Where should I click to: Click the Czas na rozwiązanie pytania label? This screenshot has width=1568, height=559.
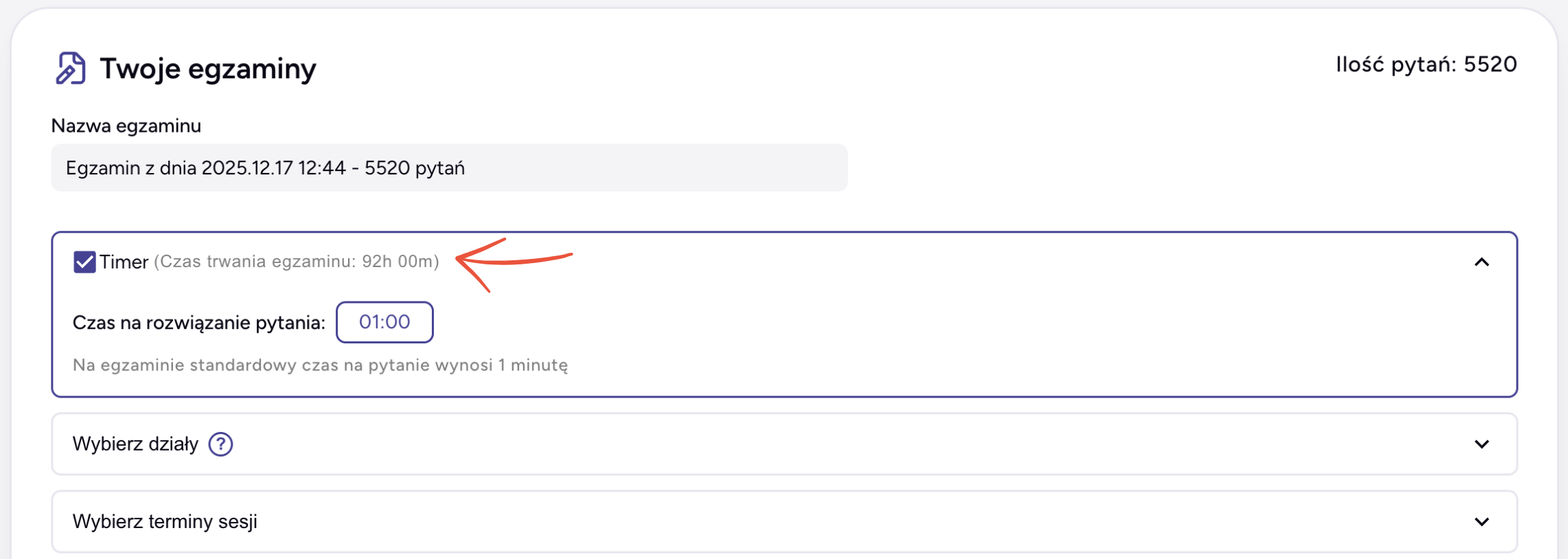tap(199, 323)
